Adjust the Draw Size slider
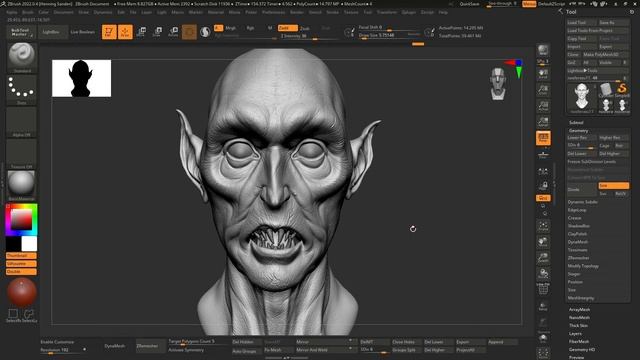This screenshot has width=640, height=360. tap(389, 36)
